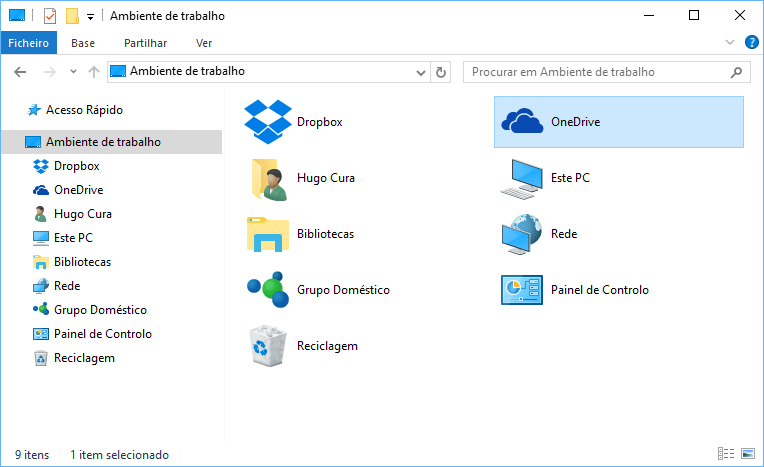Open the Rede network icon in main pane
Screen dimensions: 764x467
click(x=520, y=234)
